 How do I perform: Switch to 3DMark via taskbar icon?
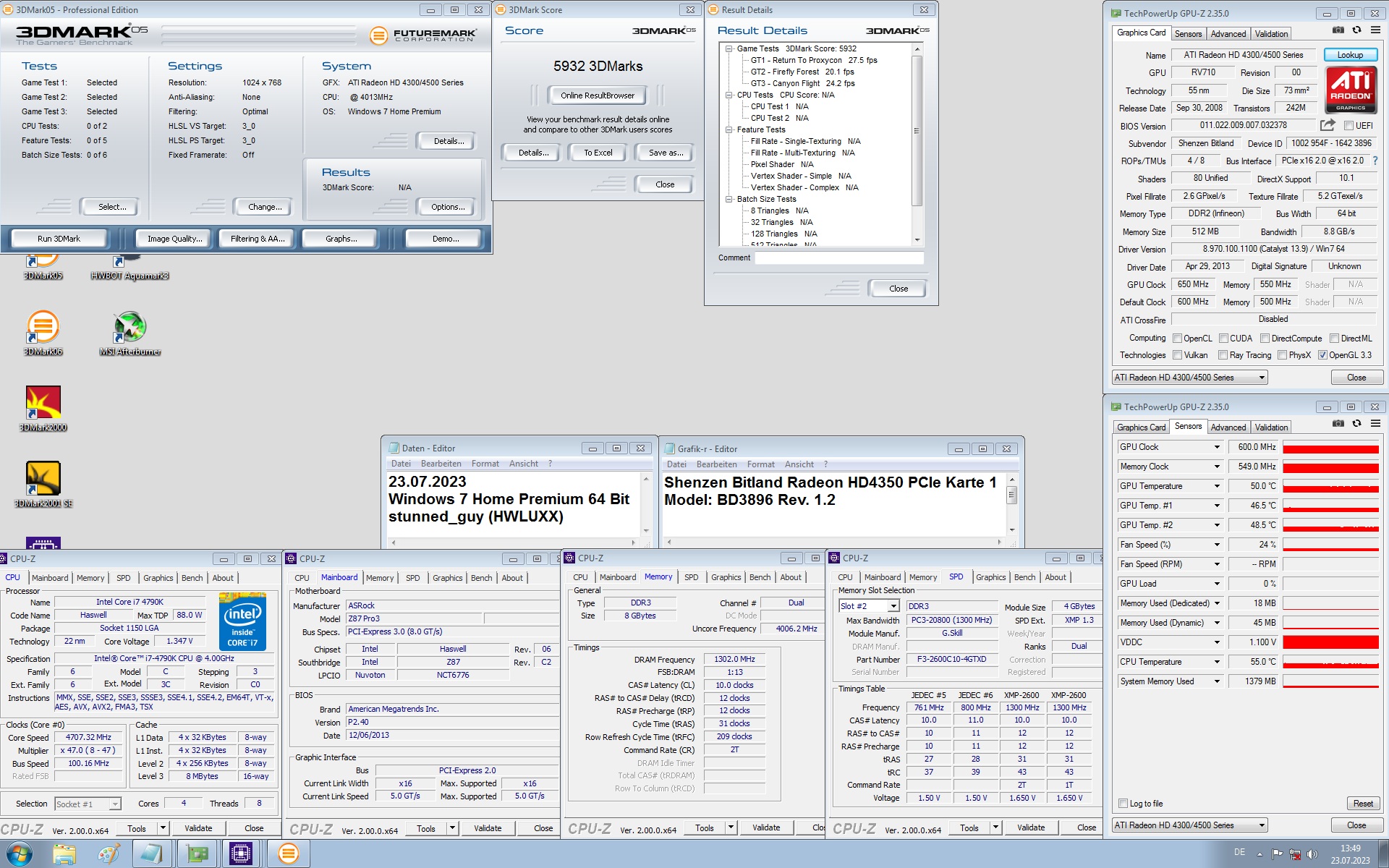[288, 854]
